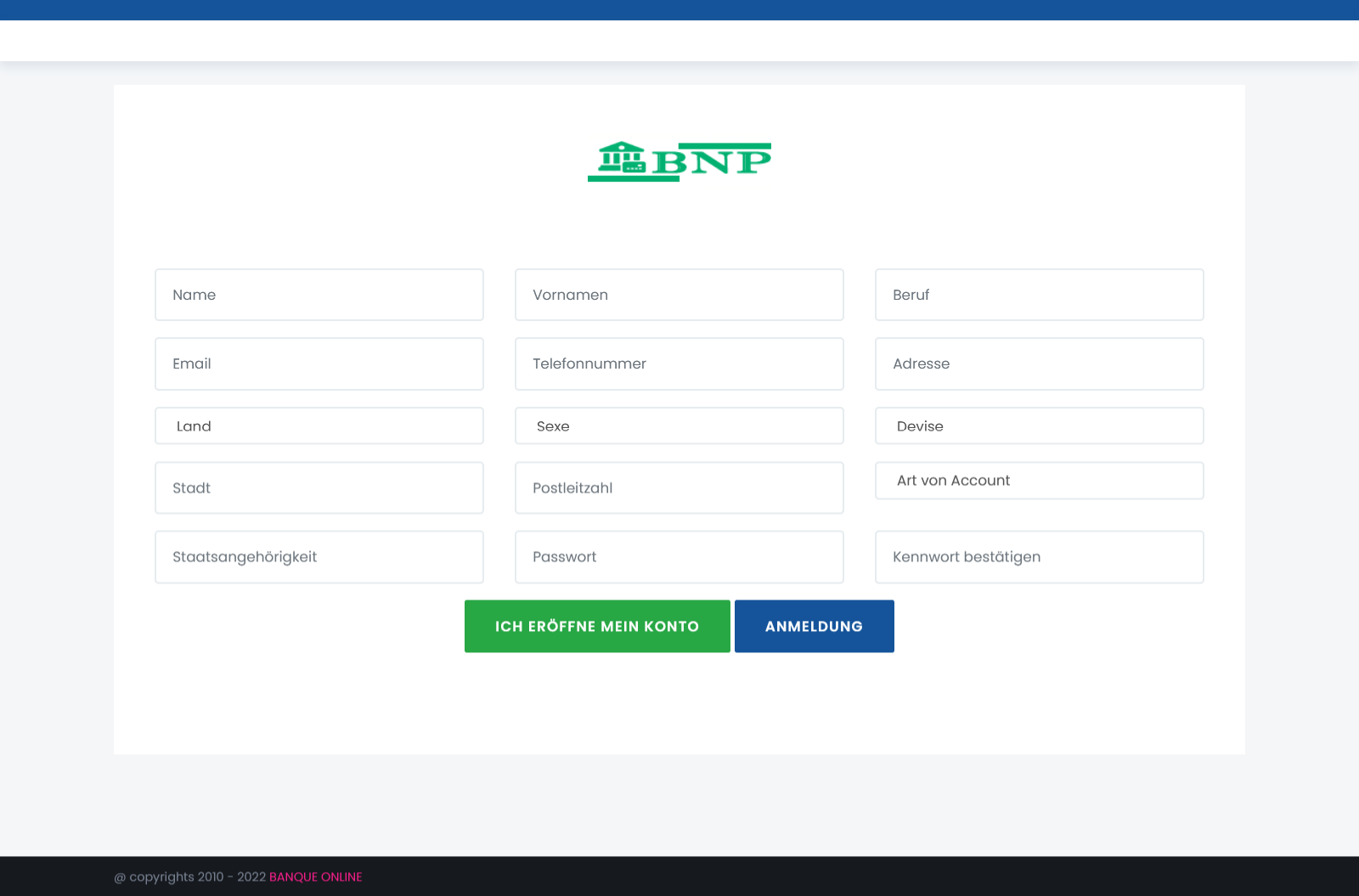Viewport: 1359px width, 896px height.
Task: Click into the Vornamen field
Action: [679, 295]
